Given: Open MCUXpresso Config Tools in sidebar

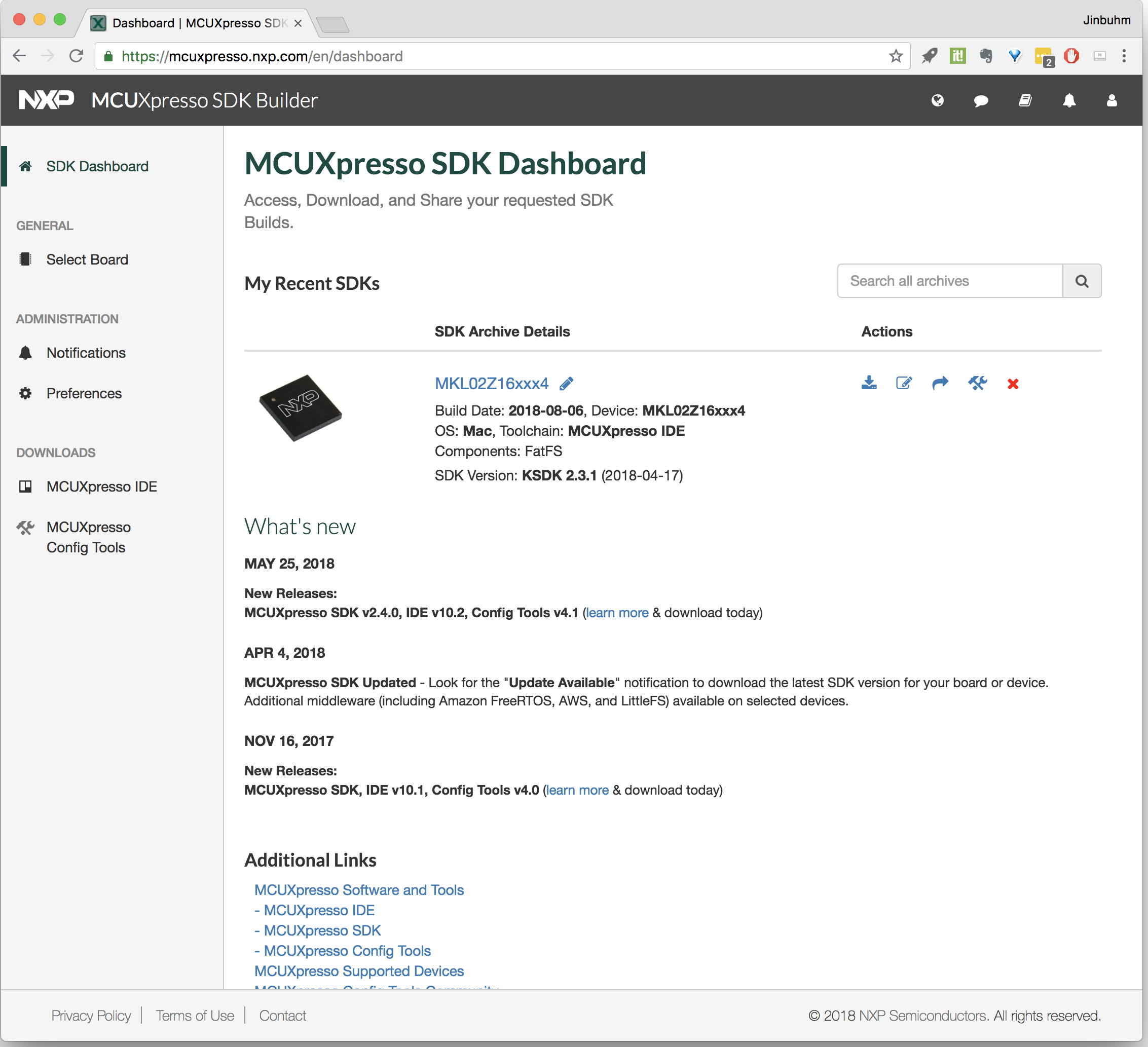Looking at the screenshot, I should (x=88, y=537).
